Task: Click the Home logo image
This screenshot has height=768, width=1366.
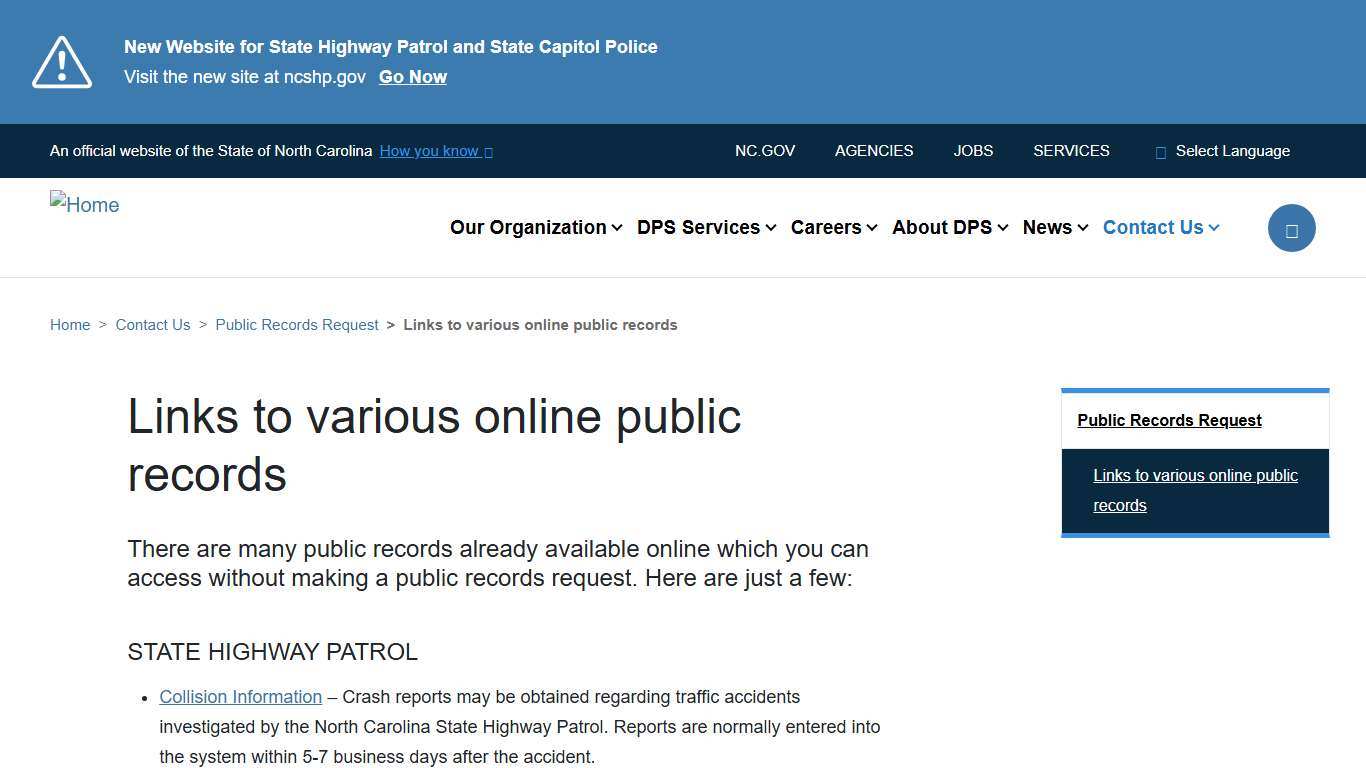Action: coord(84,204)
